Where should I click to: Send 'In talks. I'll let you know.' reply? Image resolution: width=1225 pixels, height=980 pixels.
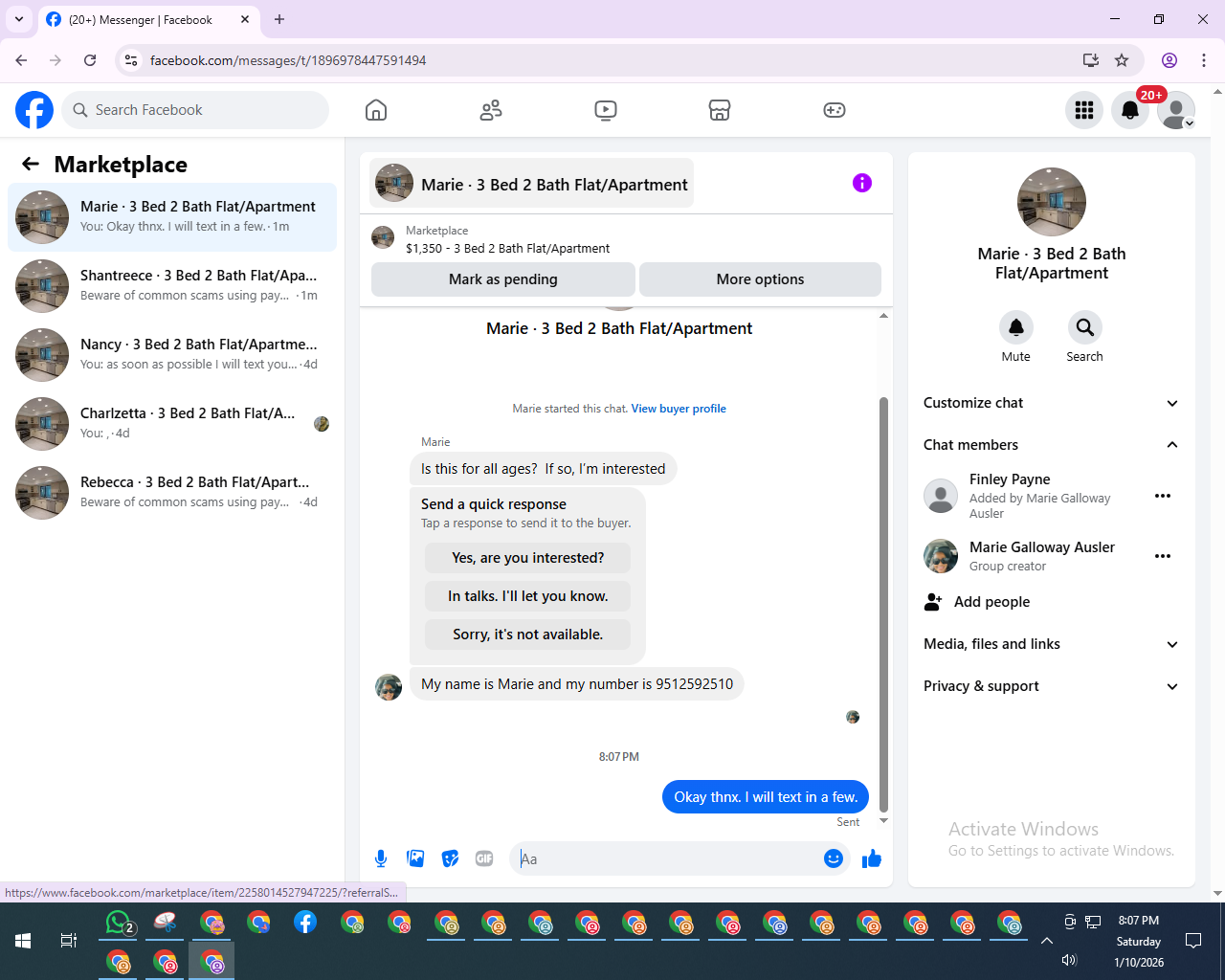click(x=528, y=596)
